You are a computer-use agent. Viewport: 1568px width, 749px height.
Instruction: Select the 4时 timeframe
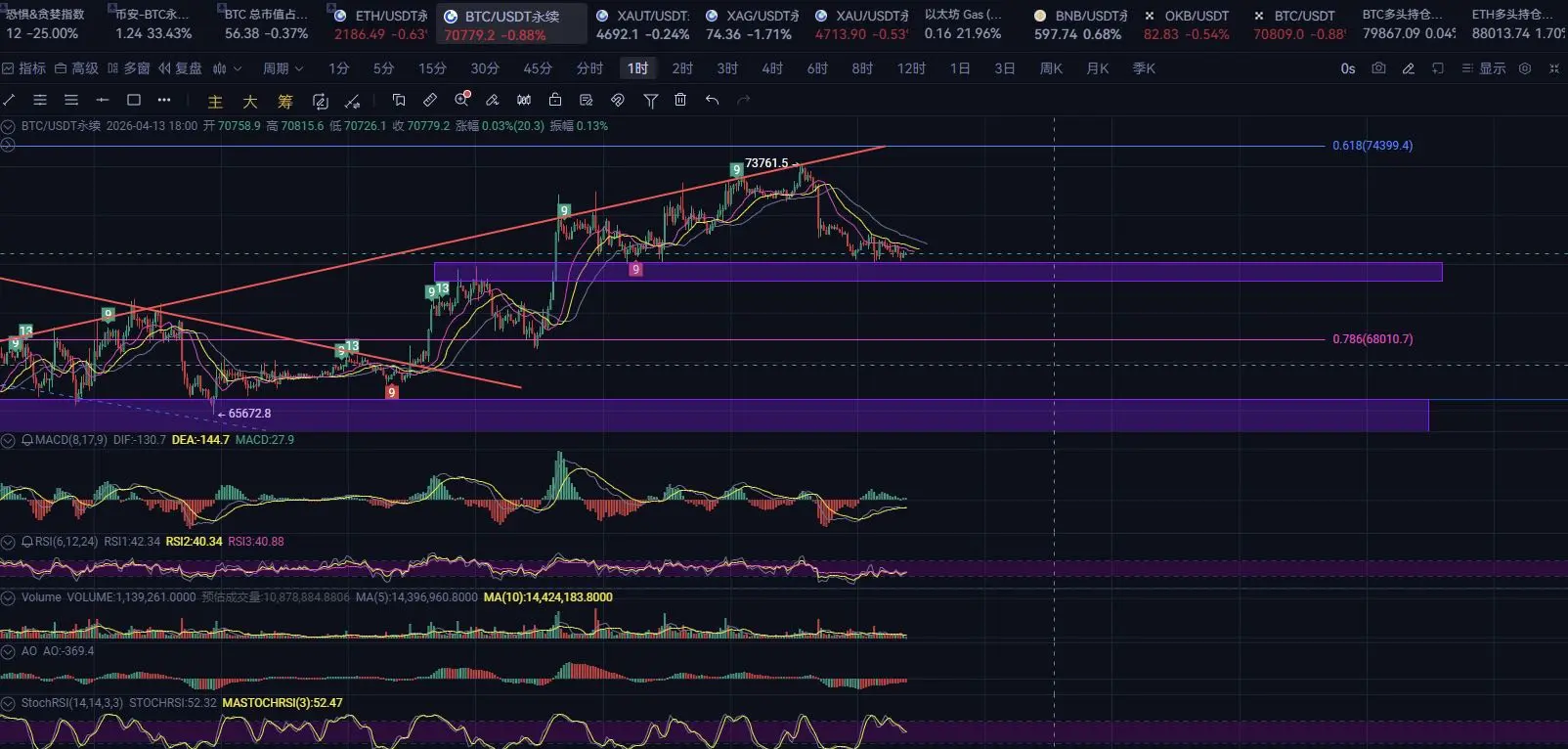772,68
